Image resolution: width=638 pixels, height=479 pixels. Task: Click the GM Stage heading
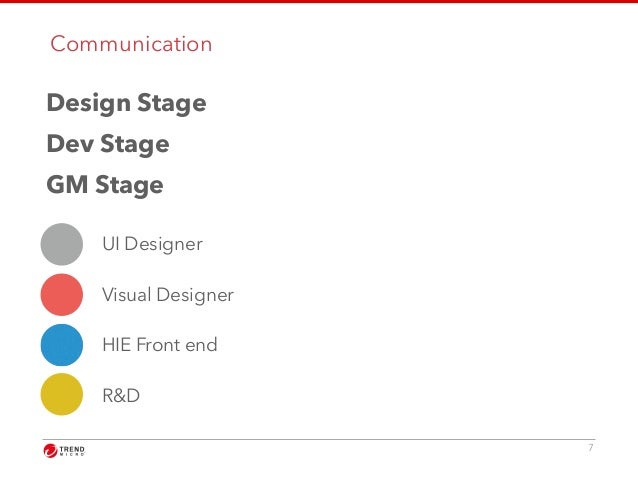pos(105,185)
